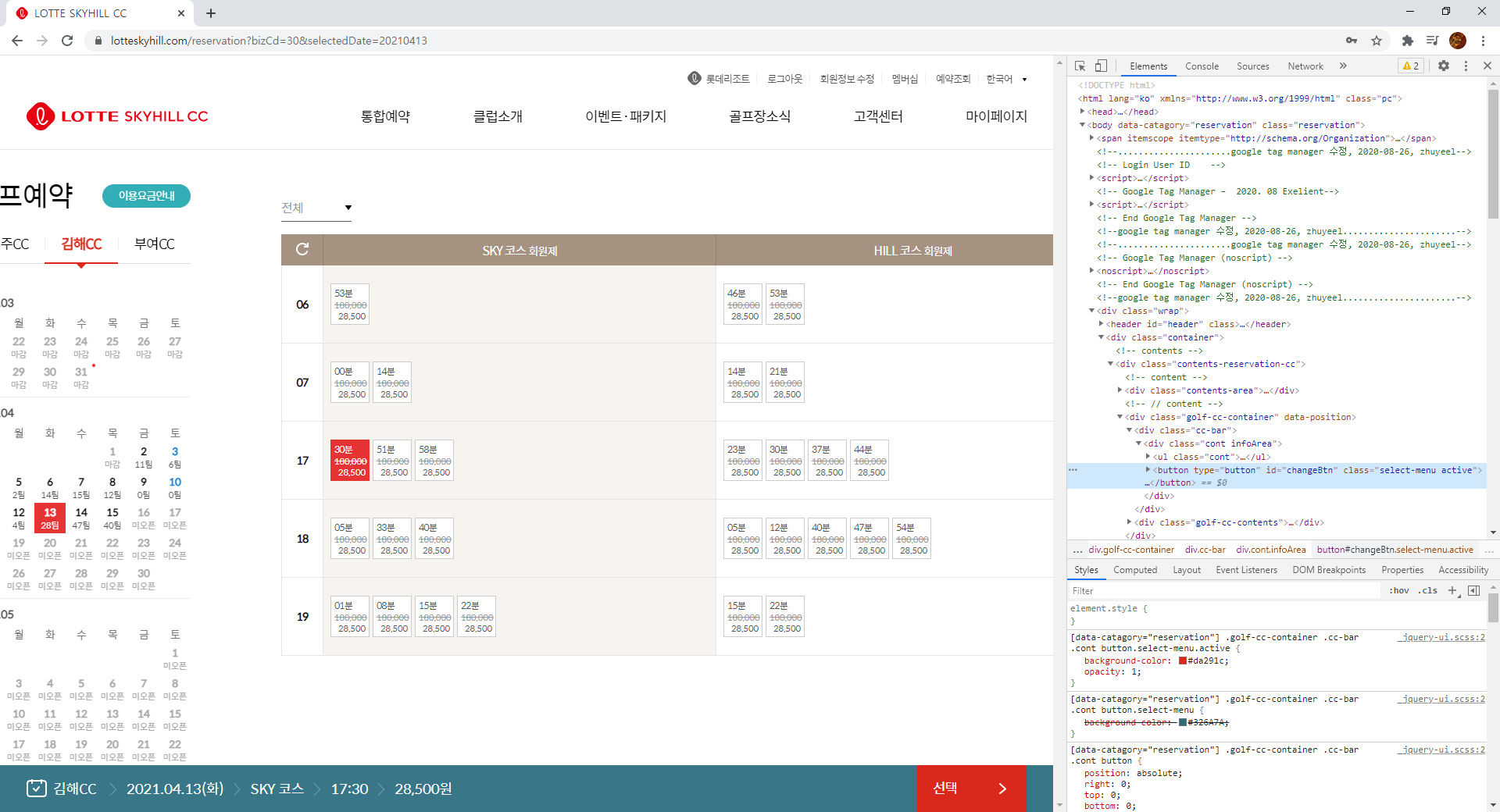Toggle :hov element state in Styles
This screenshot has height=812, width=1500.
(x=1399, y=591)
